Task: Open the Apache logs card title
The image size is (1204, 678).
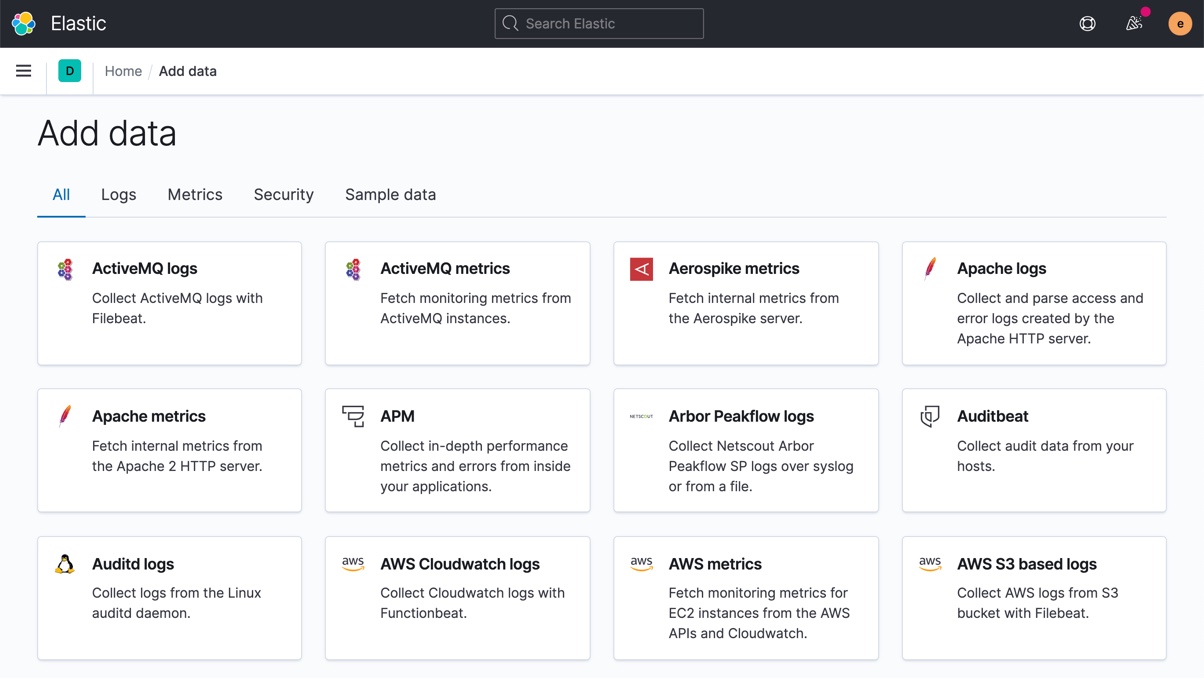Action: click(x=1002, y=268)
